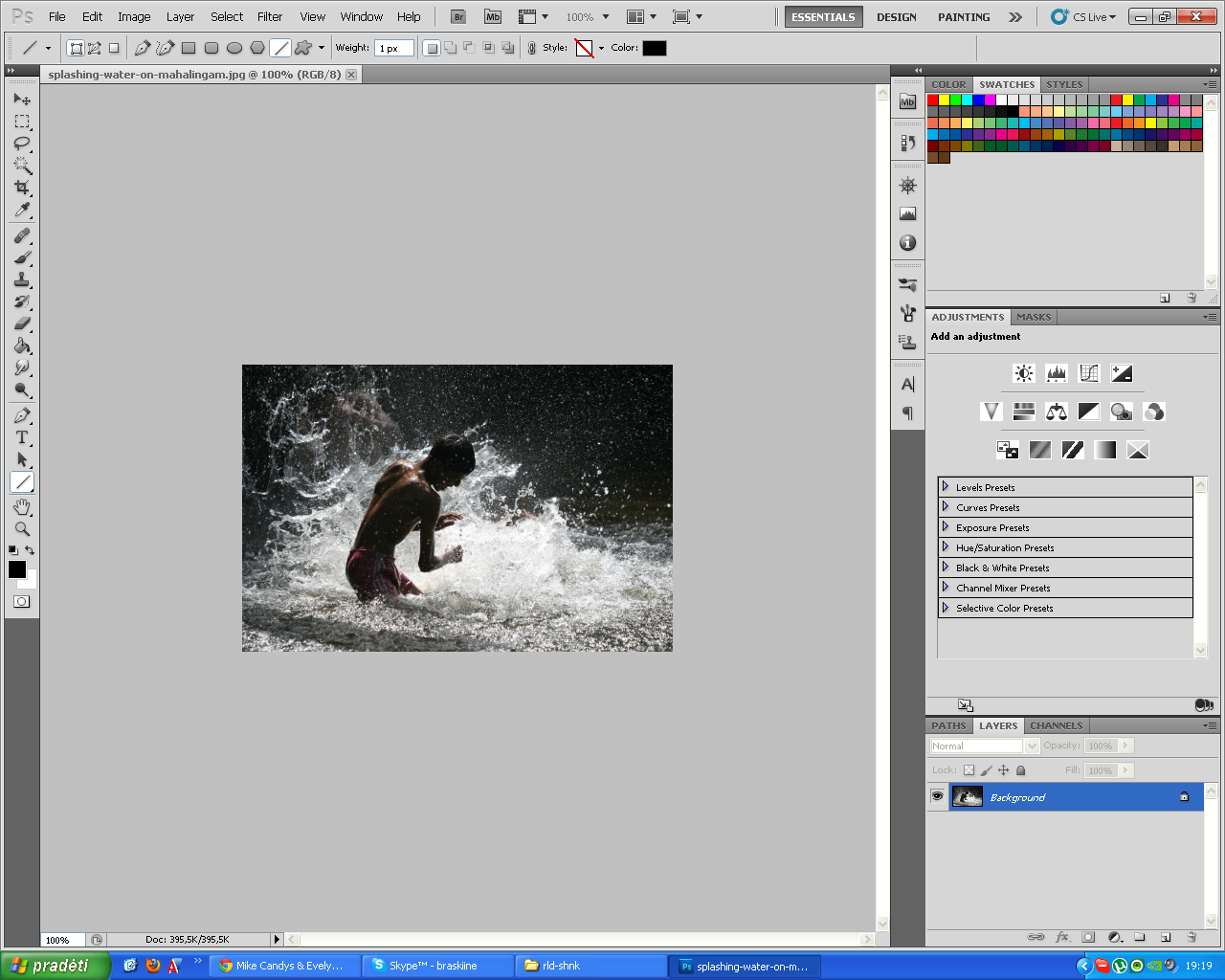The height and width of the screenshot is (980, 1225).
Task: Enable Paths drawing mode
Action: (x=95, y=48)
